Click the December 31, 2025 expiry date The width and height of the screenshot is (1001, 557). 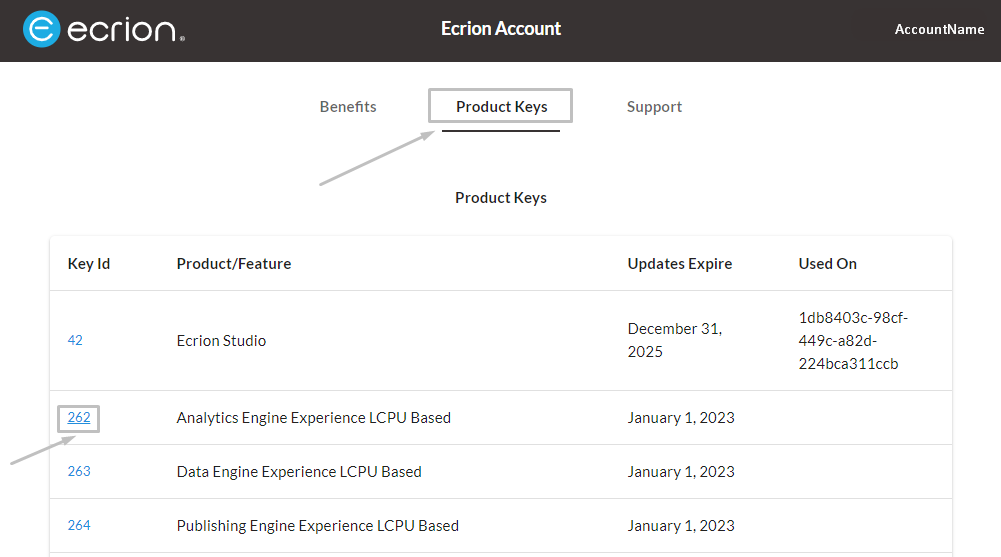(675, 340)
